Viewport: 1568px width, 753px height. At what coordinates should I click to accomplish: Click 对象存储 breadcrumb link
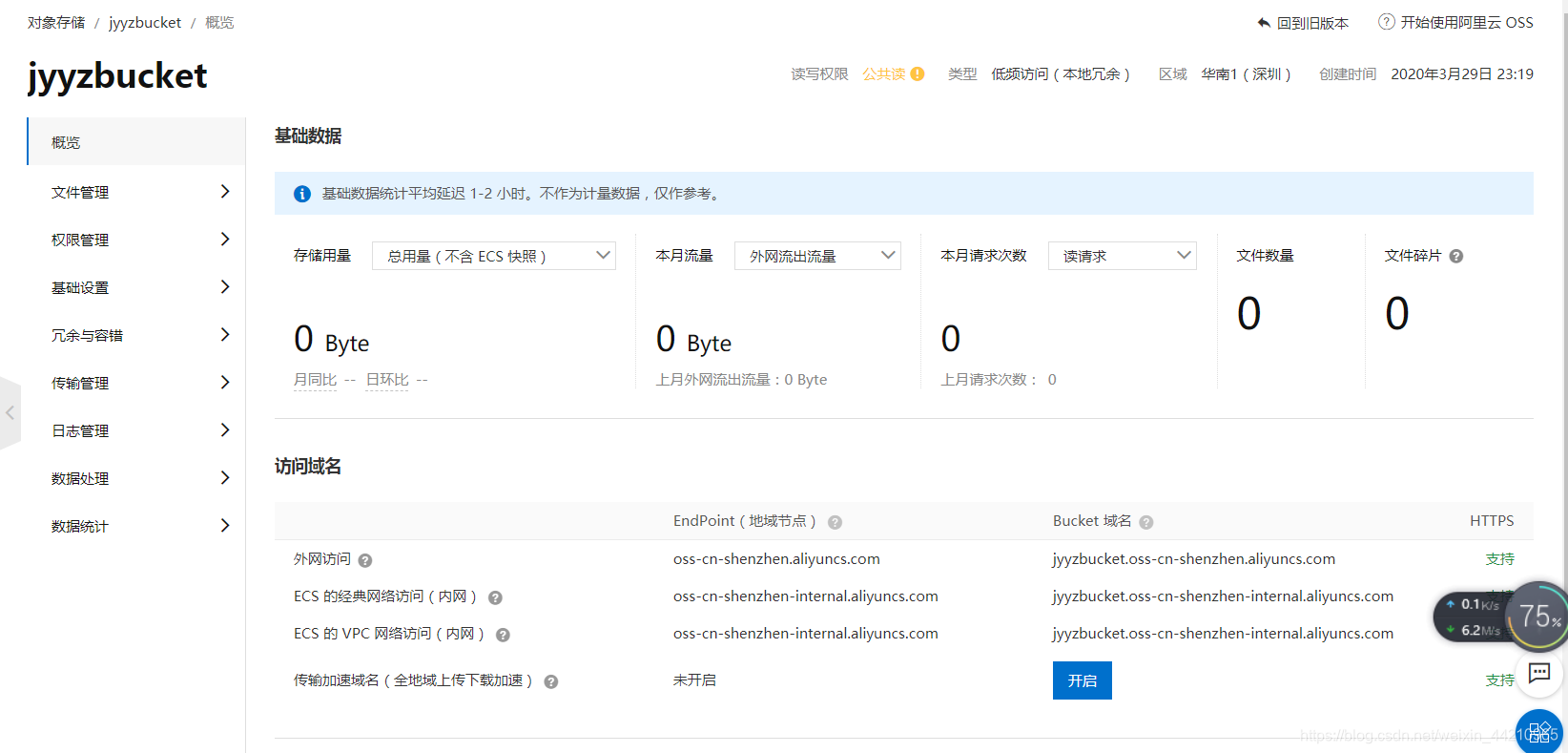pyautogui.click(x=56, y=22)
